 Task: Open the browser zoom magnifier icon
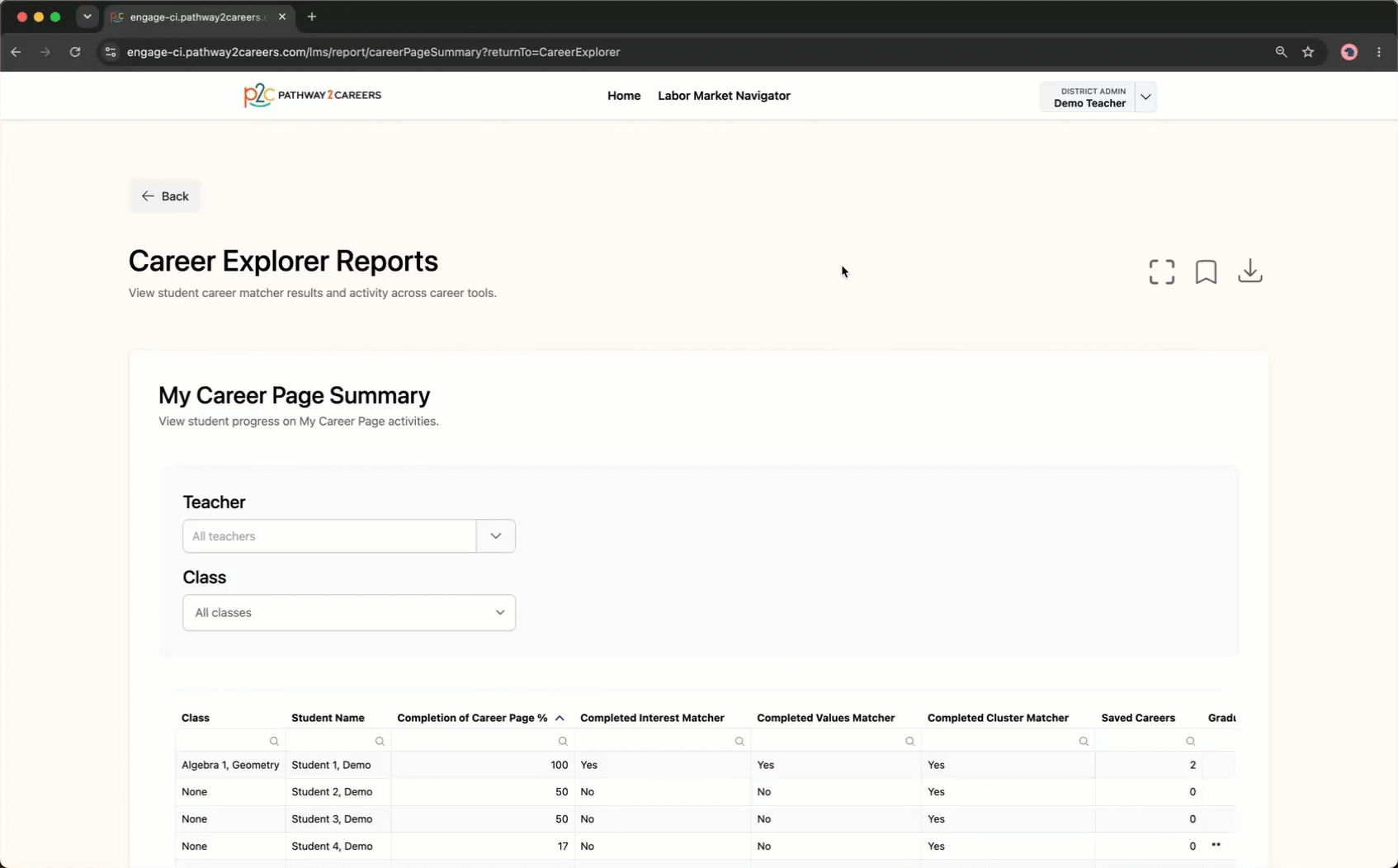[x=1281, y=52]
